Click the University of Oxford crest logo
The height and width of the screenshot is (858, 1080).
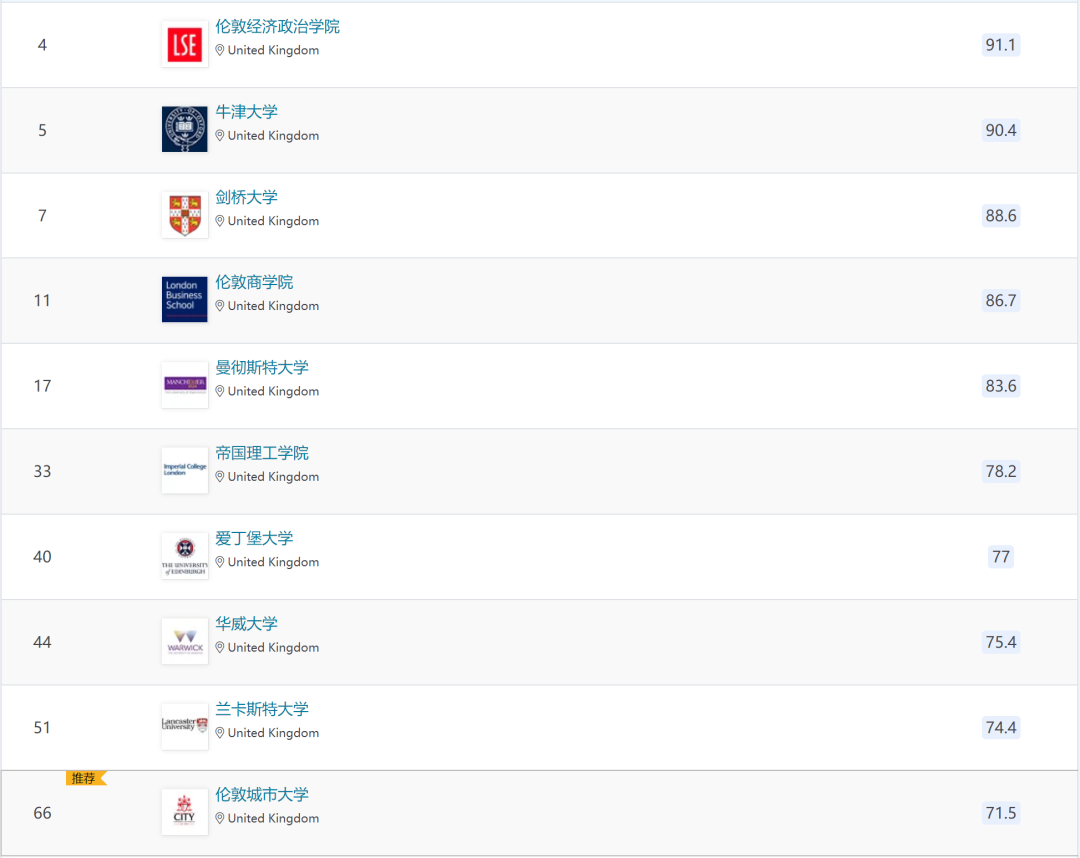tap(185, 129)
